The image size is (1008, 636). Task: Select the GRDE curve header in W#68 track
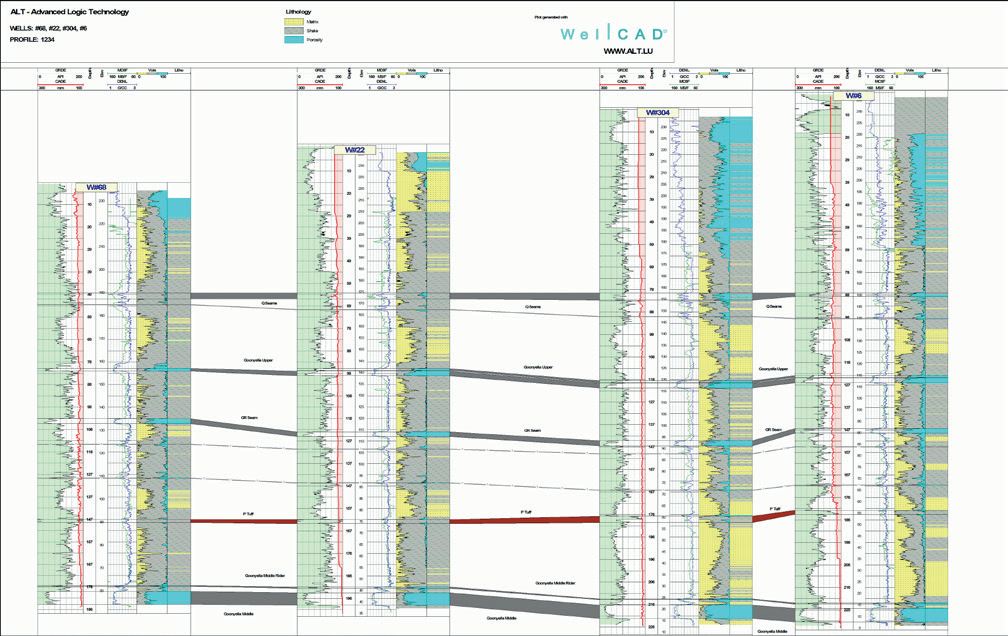click(x=60, y=69)
